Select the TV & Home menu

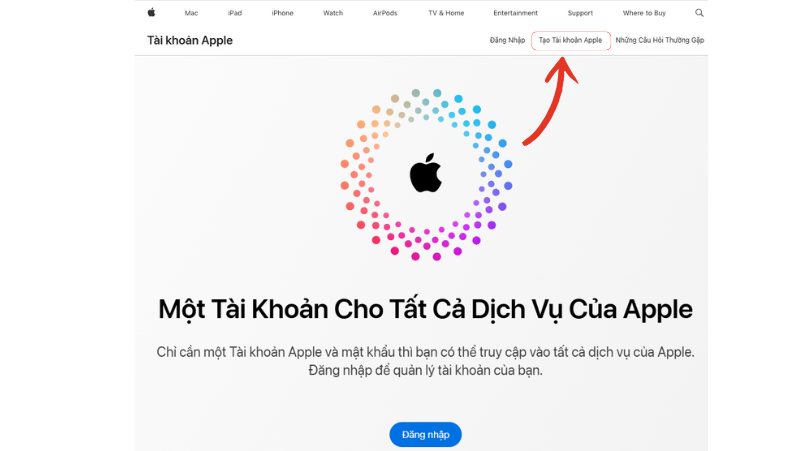pyautogui.click(x=446, y=13)
